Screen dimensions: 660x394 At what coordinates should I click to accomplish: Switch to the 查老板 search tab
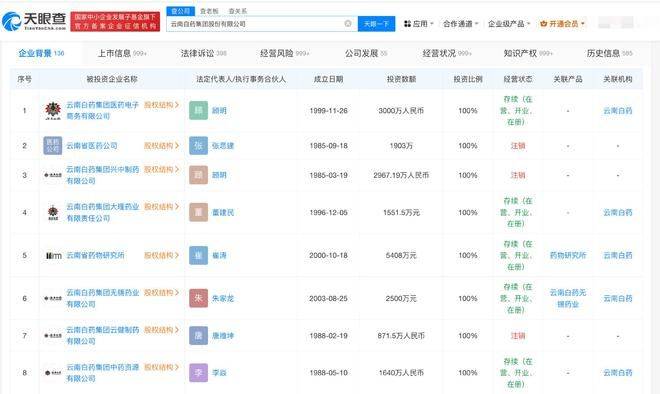coord(209,11)
